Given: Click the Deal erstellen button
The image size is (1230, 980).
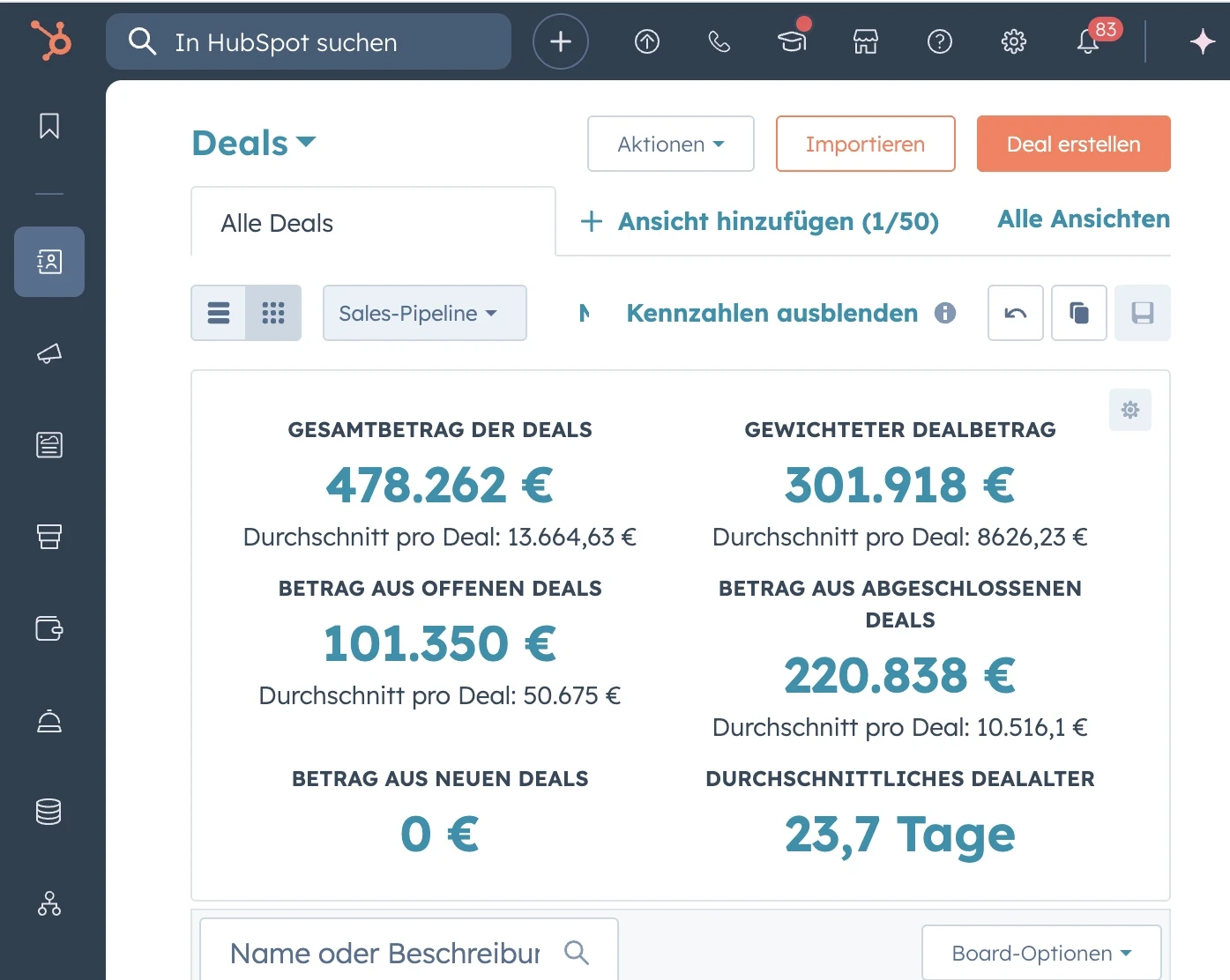Looking at the screenshot, I should point(1072,144).
